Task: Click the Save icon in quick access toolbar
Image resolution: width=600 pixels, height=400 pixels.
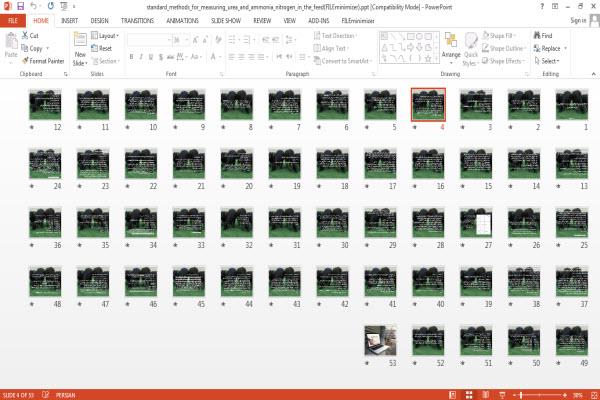Action: [x=21, y=6]
